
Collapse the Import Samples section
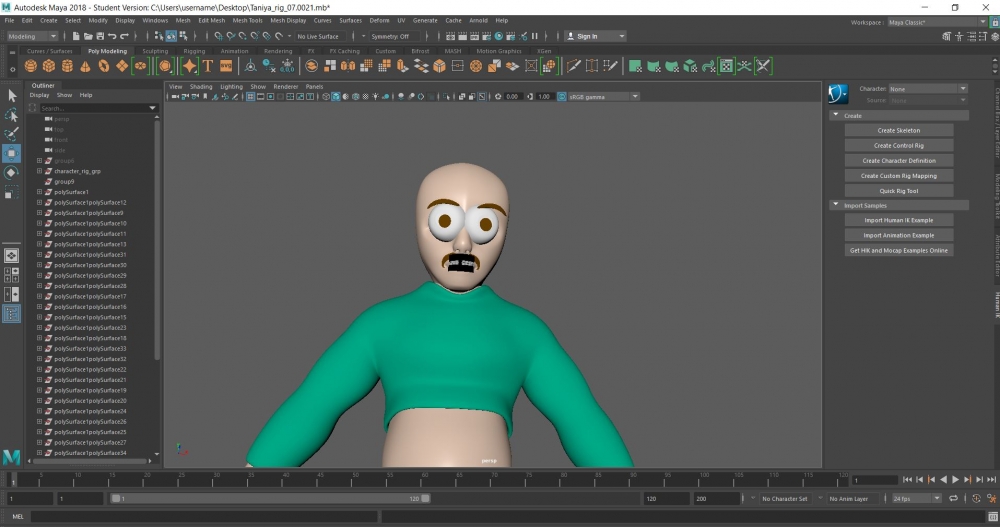coord(835,206)
